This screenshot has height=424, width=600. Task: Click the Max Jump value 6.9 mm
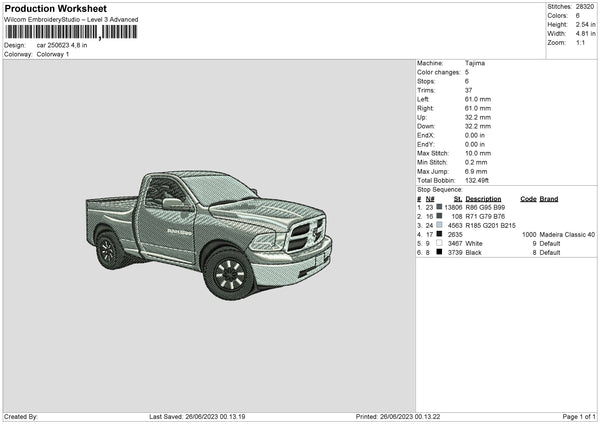point(476,171)
